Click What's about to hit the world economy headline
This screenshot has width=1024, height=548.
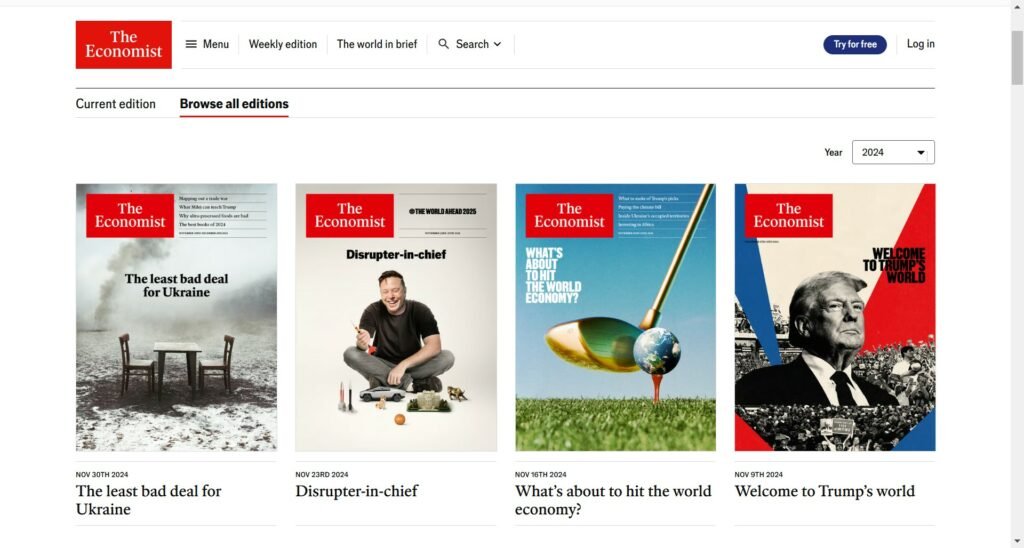tap(613, 500)
